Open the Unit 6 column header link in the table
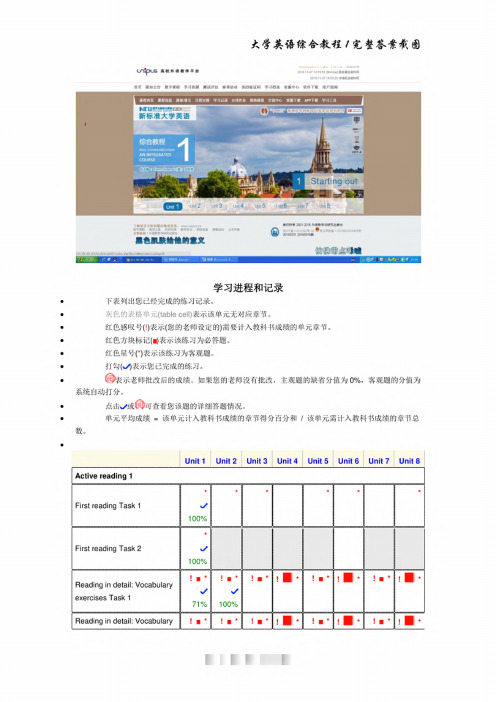Image resolution: width=496 pixels, height=702 pixels. click(348, 461)
